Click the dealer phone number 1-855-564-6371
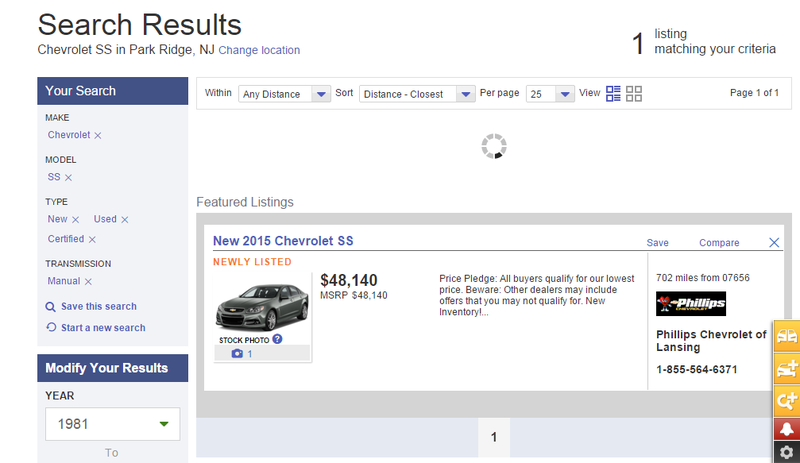800x463 pixels. click(696, 370)
